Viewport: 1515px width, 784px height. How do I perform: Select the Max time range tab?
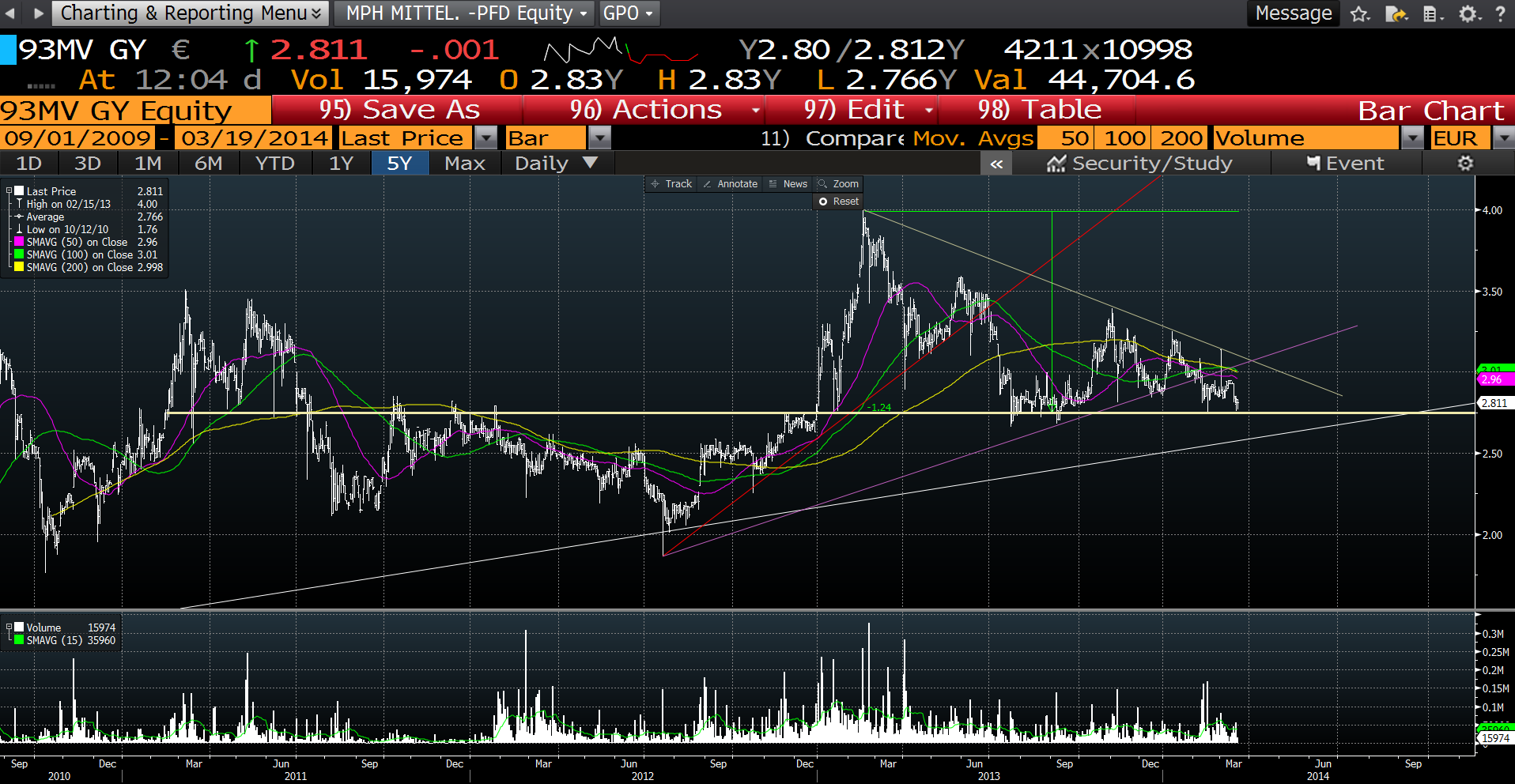[x=464, y=164]
